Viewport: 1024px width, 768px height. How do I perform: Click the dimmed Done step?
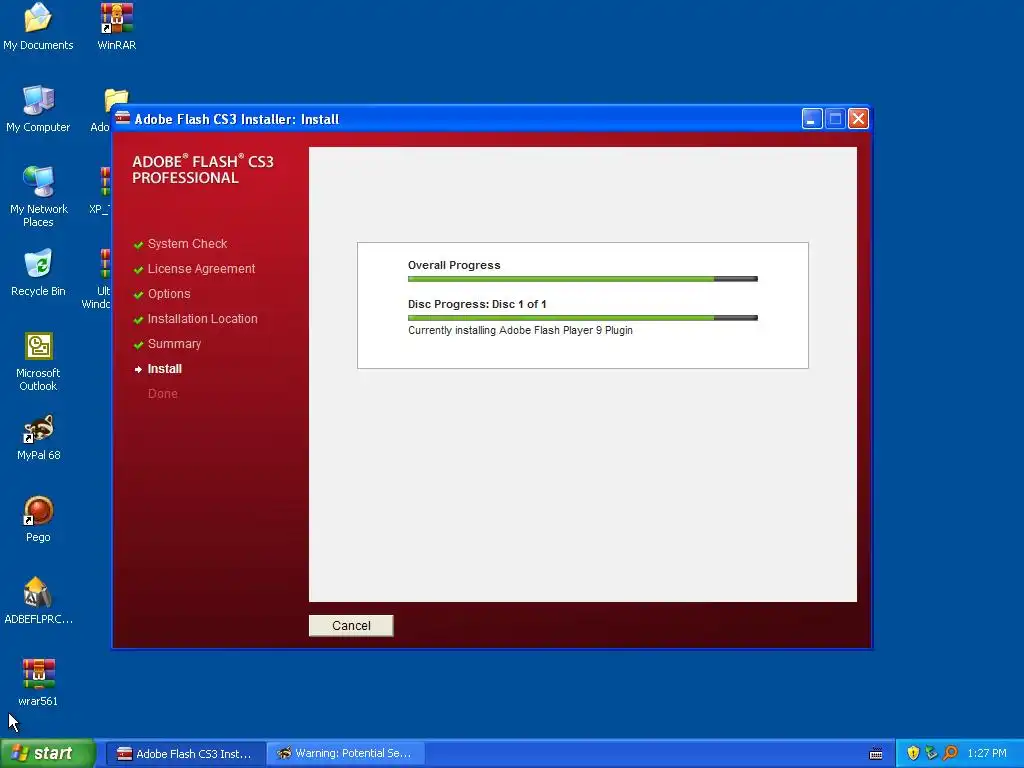163,394
